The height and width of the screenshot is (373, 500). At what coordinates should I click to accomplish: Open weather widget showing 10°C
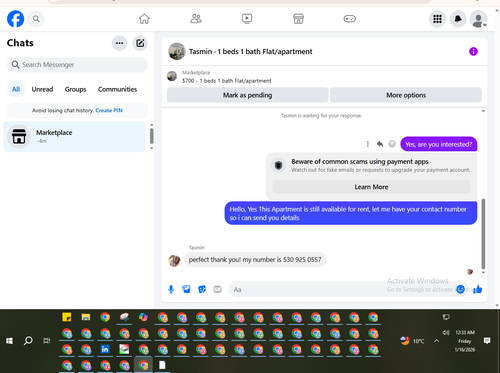[413, 341]
